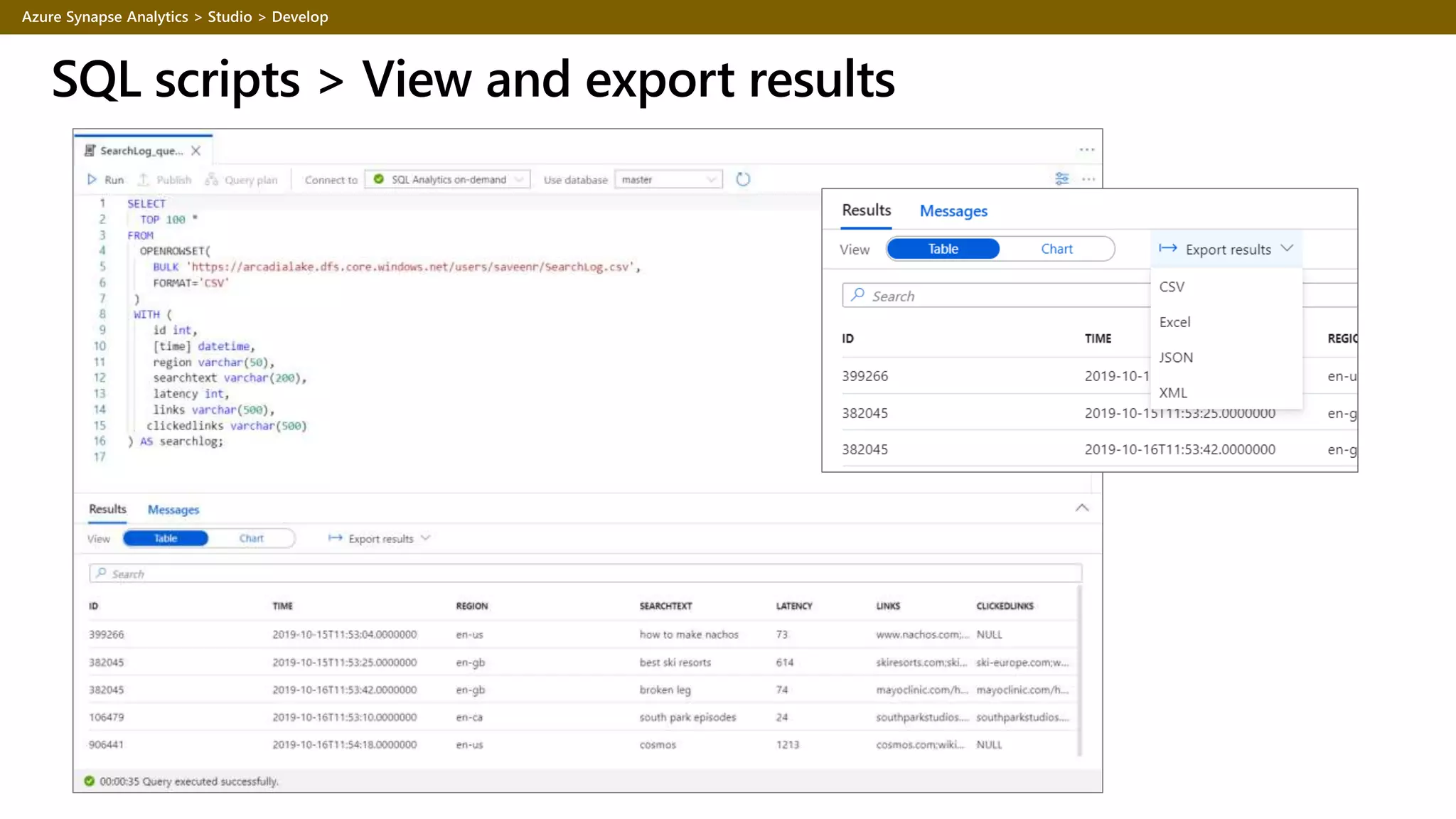Image resolution: width=1456 pixels, height=819 pixels.
Task: Sort by REGION column header
Action: [472, 606]
